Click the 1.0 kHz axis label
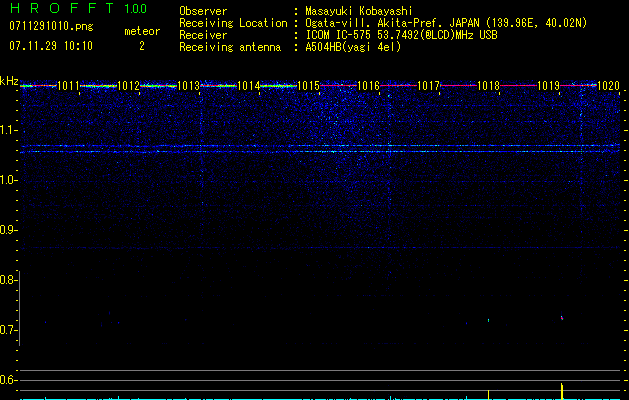629x400 pixels. coord(7,180)
